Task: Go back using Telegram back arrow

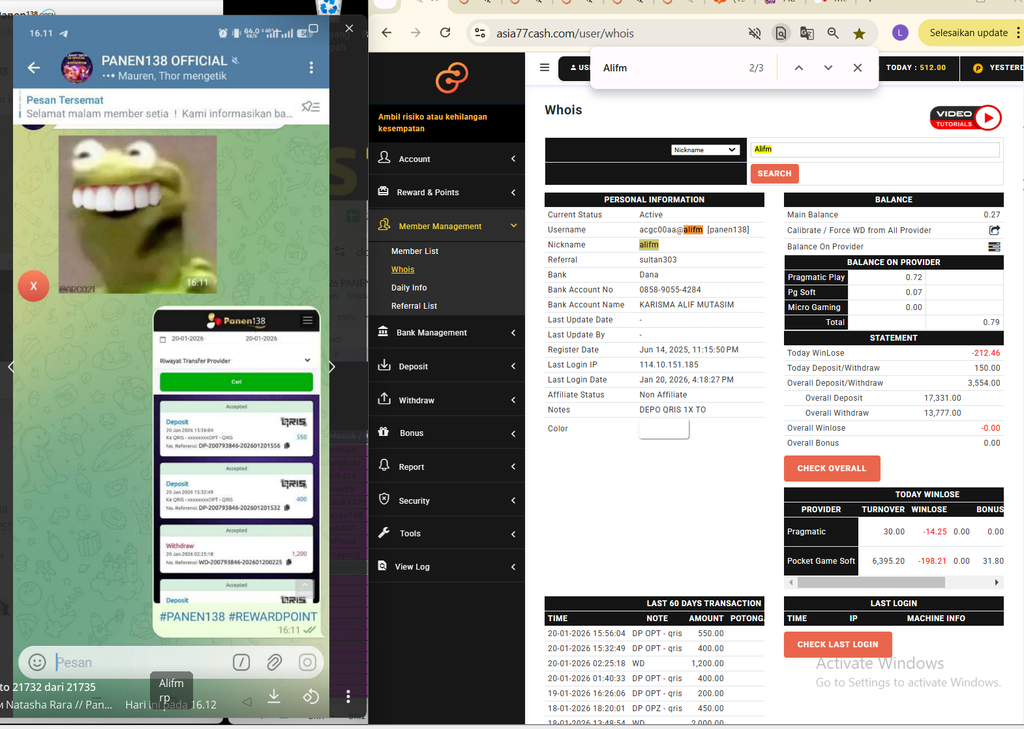Action: point(34,67)
